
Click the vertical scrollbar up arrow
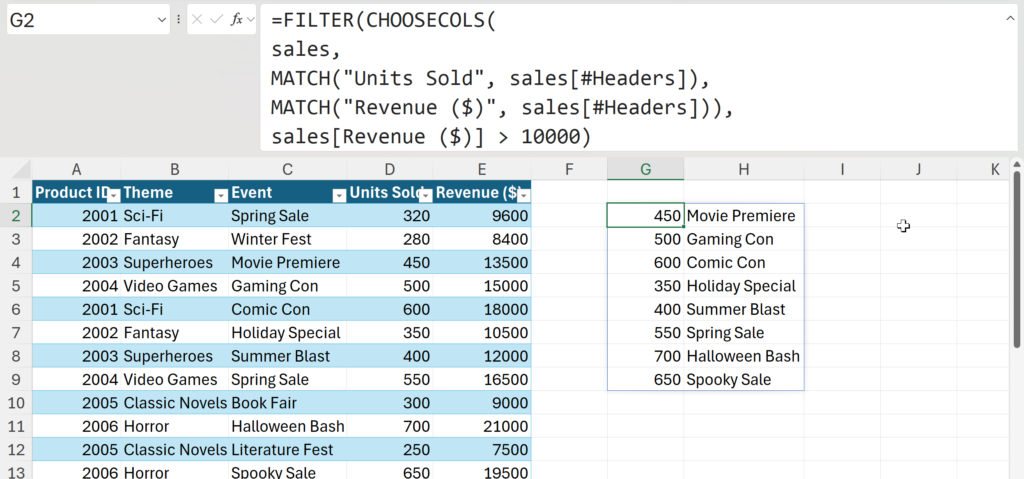1017,167
